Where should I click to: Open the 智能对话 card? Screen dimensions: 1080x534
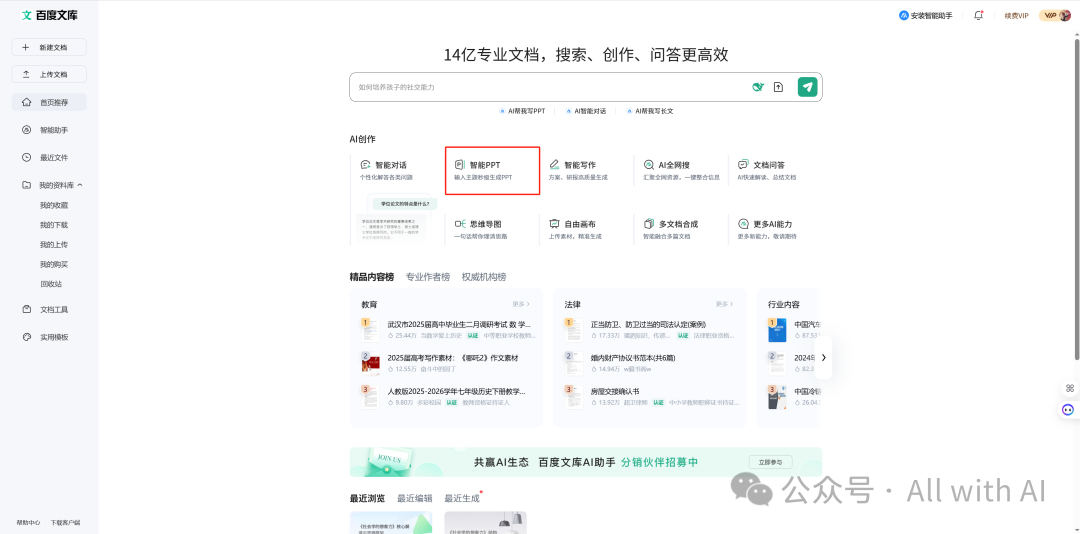click(x=397, y=170)
